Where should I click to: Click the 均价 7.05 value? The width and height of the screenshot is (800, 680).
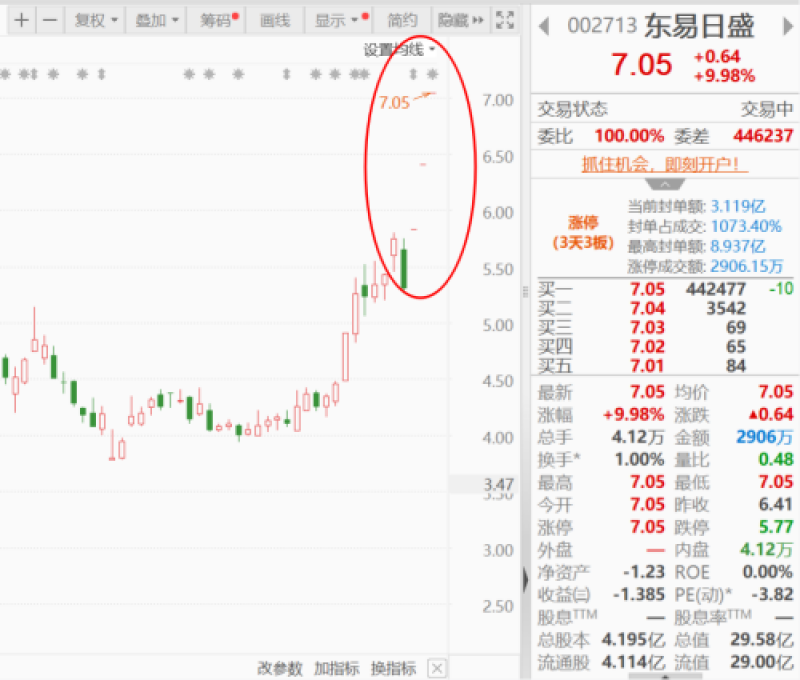[x=776, y=392]
